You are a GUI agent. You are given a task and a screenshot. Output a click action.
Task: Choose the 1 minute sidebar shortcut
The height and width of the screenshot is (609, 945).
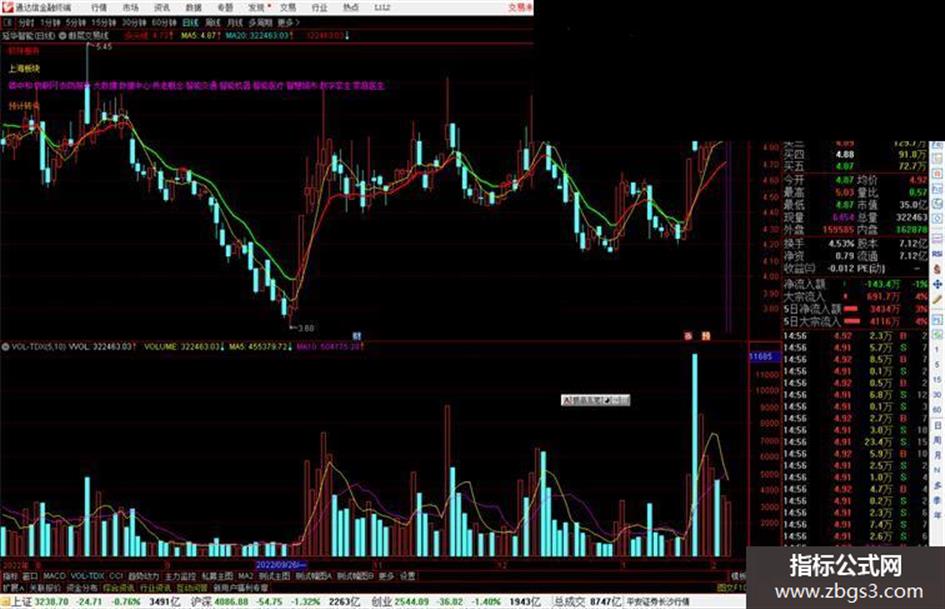click(937, 350)
